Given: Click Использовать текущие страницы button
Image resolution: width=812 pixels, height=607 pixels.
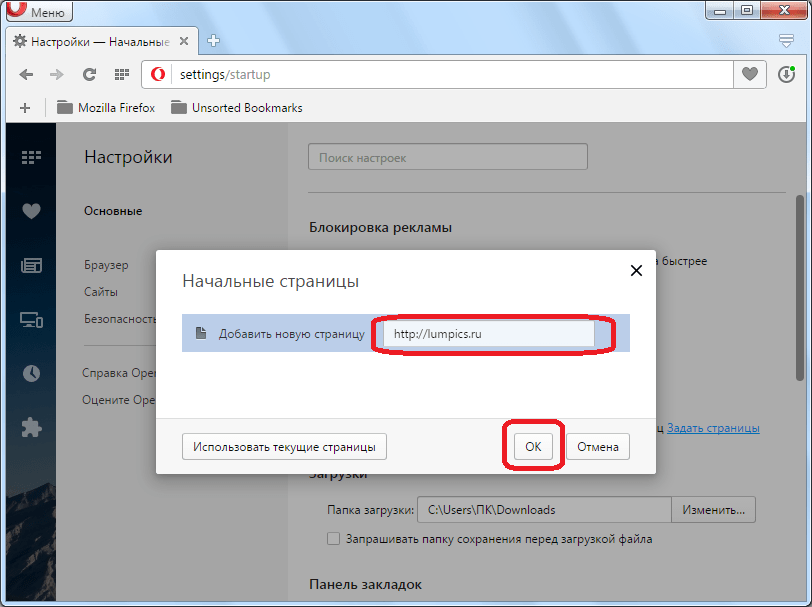Looking at the screenshot, I should tap(284, 446).
